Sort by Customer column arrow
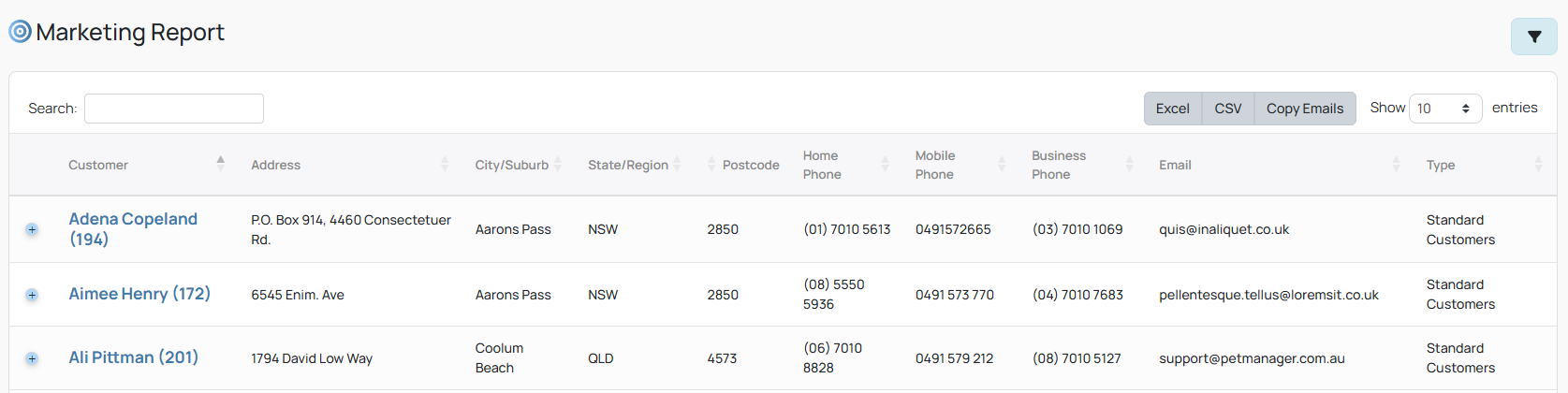Viewport: 1568px width, 393px height. [x=221, y=164]
